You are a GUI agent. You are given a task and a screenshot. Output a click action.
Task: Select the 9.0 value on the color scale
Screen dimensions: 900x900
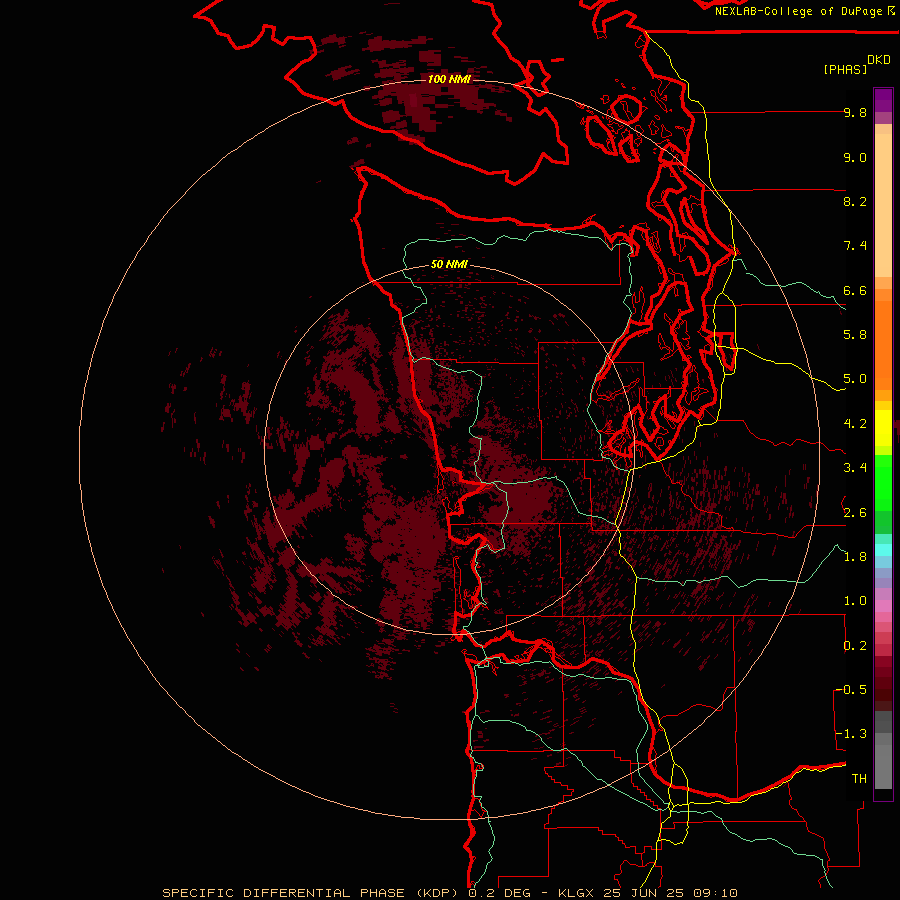[x=855, y=157]
